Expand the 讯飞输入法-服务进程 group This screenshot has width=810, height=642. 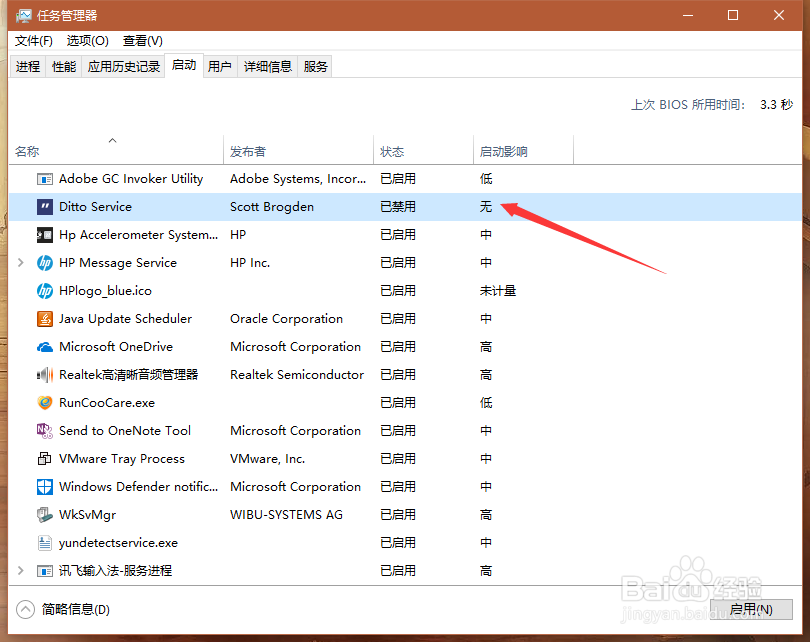[x=21, y=571]
